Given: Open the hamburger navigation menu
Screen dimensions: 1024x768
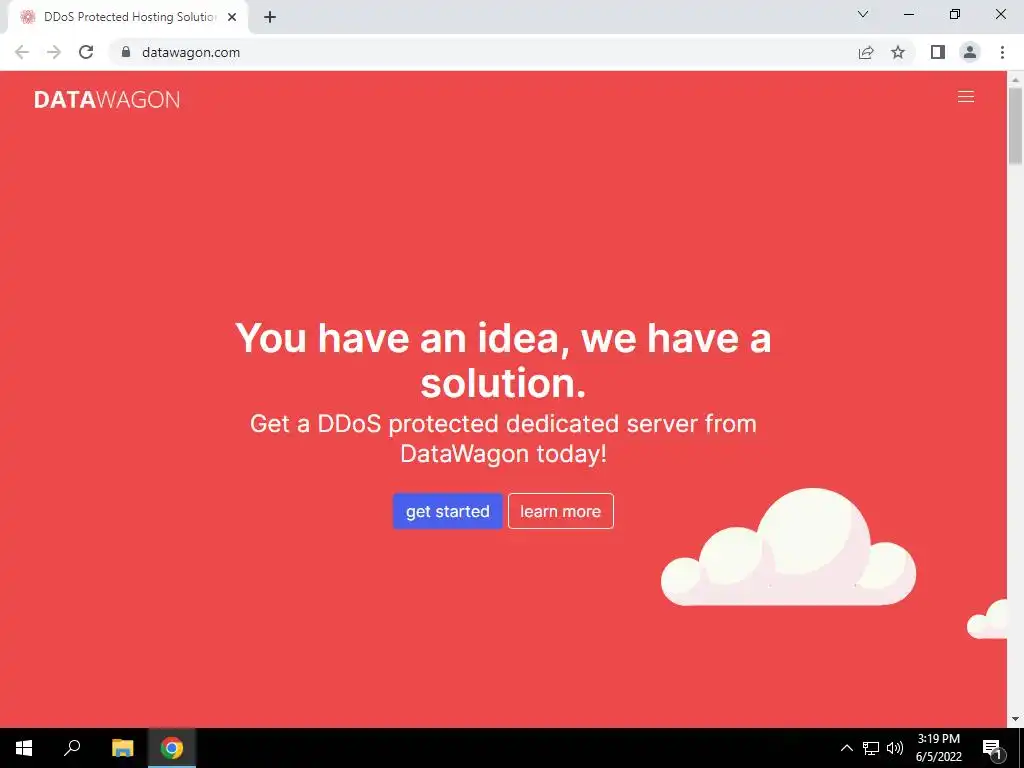Looking at the screenshot, I should (x=965, y=97).
